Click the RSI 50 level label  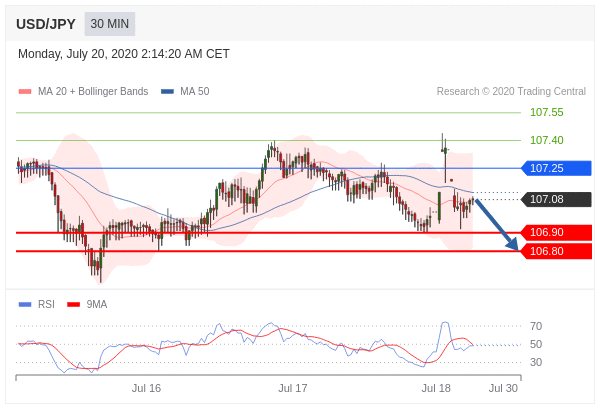[536, 344]
